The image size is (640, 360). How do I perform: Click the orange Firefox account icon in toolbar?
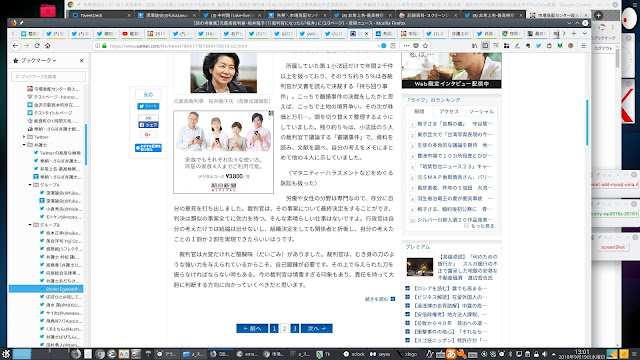point(571,46)
